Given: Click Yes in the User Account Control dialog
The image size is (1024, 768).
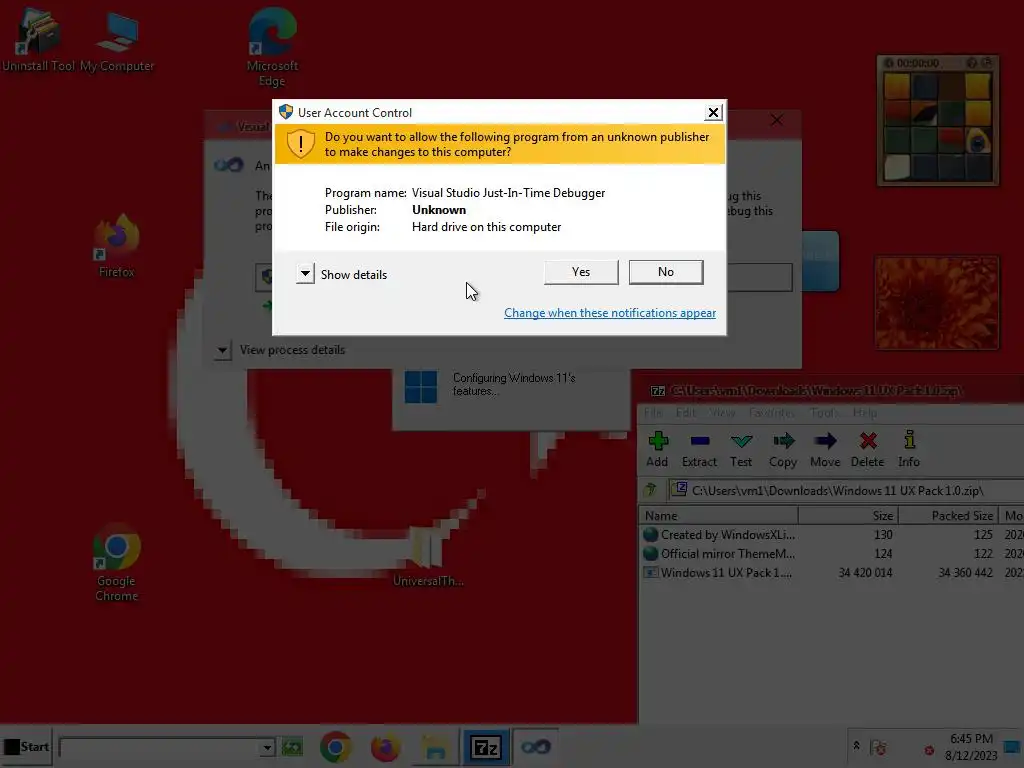Looking at the screenshot, I should point(581,272).
